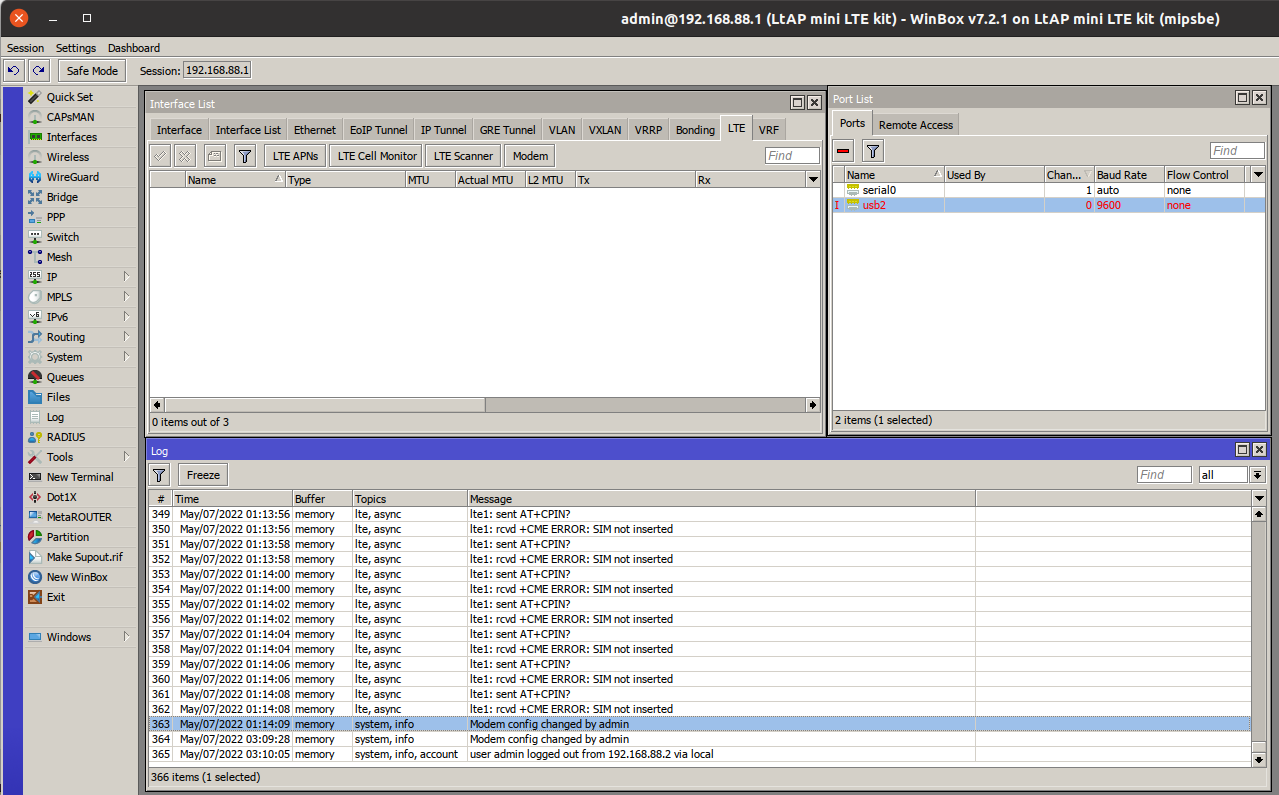Expand the System submenu
The image size is (1279, 795).
click(x=127, y=357)
